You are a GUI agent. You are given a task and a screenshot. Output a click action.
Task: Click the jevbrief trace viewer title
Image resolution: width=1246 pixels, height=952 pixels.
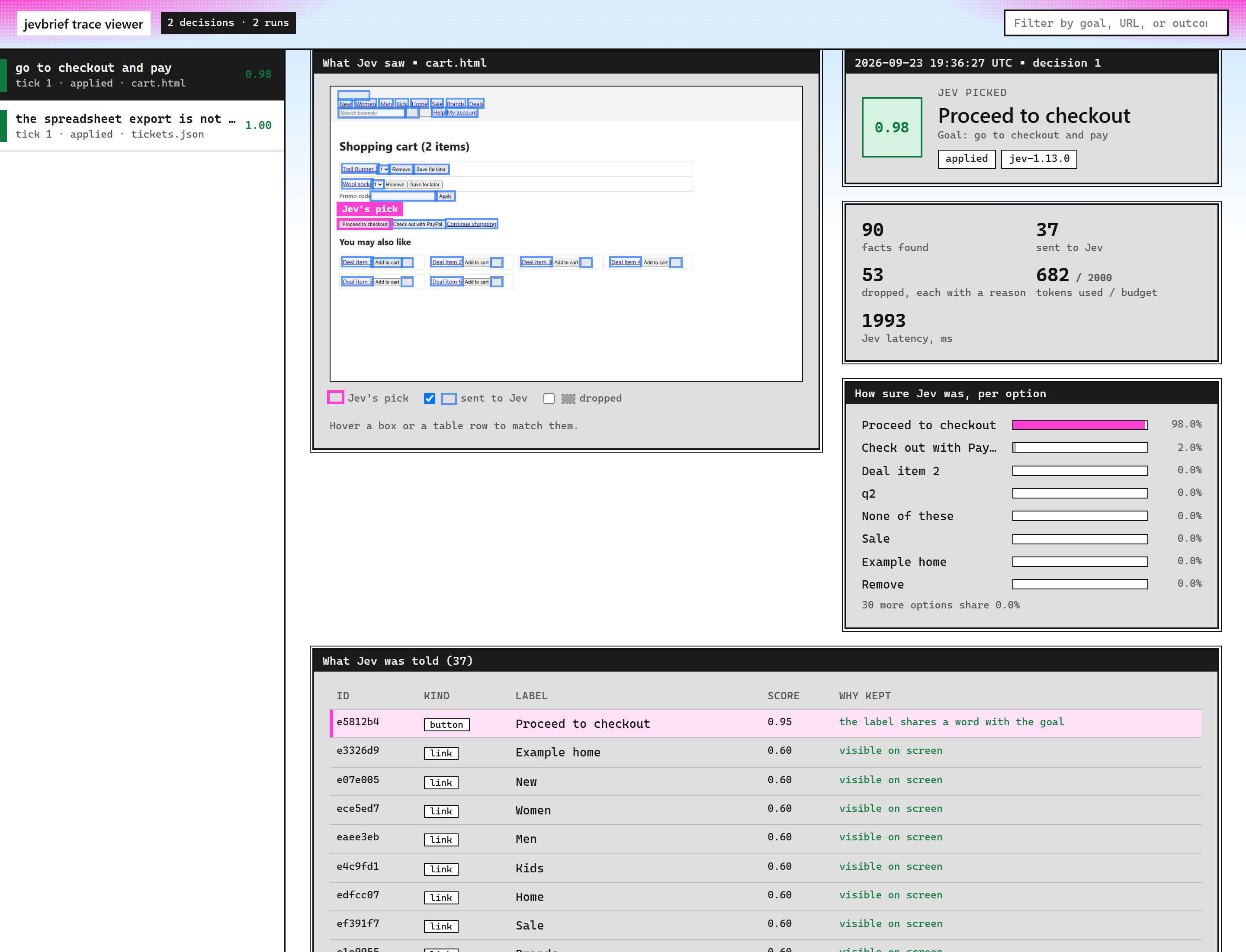[x=83, y=24]
